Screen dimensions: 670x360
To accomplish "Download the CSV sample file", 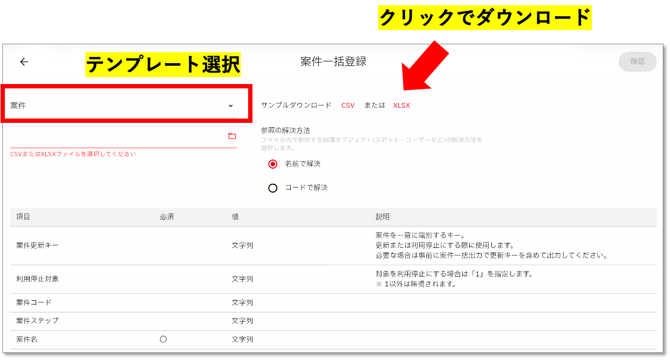I will pos(348,105).
